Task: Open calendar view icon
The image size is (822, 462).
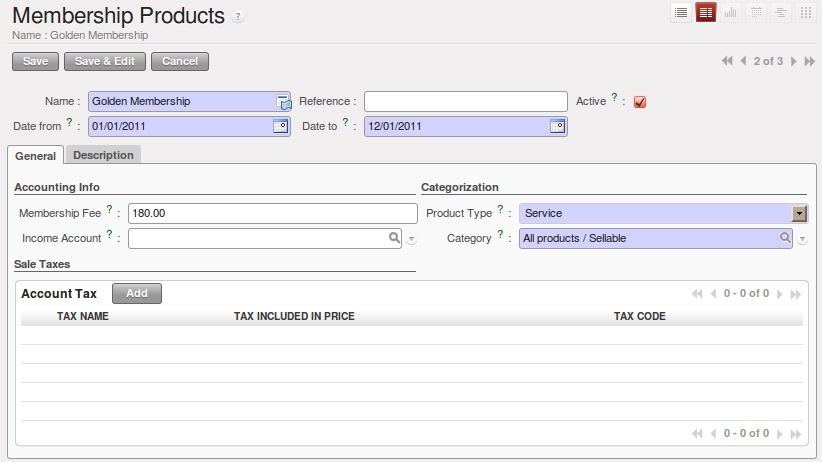Action: [756, 13]
